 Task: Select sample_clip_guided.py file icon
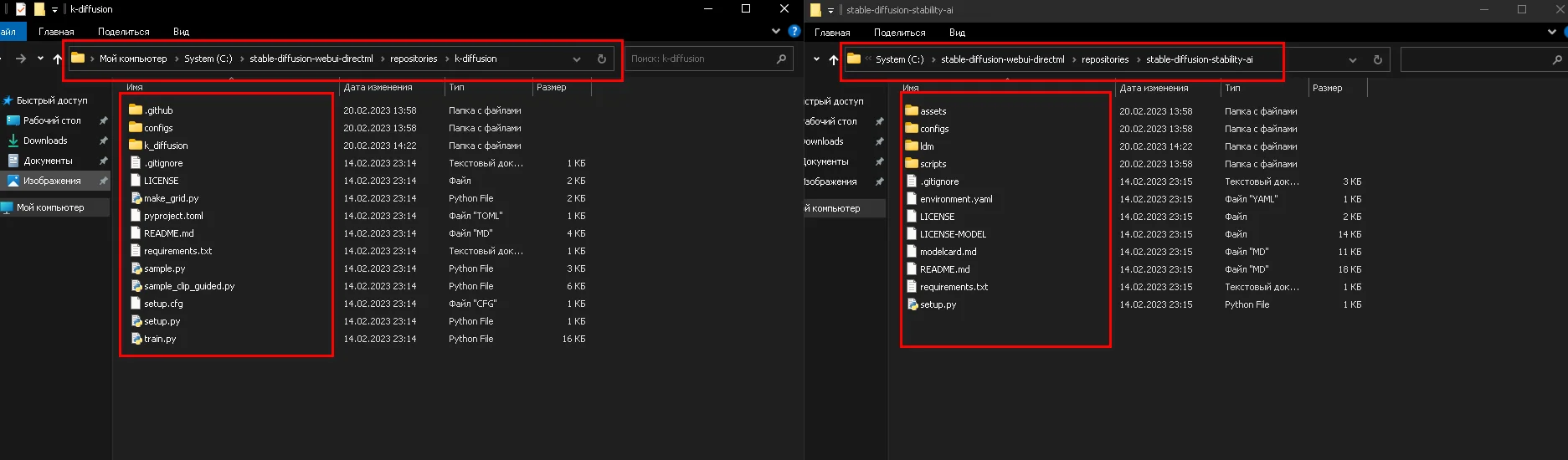point(136,286)
